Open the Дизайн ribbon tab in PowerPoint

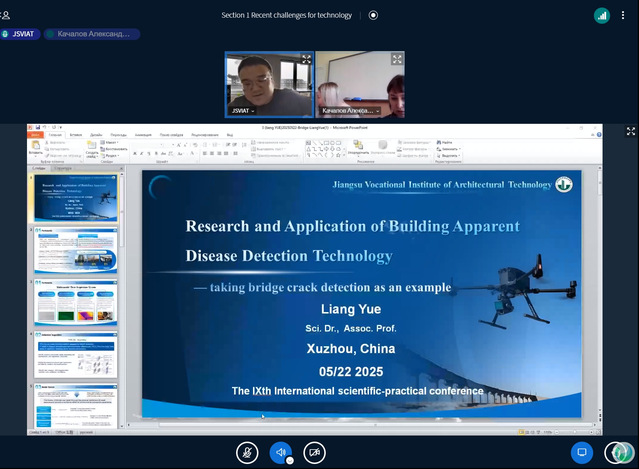[x=96, y=134]
